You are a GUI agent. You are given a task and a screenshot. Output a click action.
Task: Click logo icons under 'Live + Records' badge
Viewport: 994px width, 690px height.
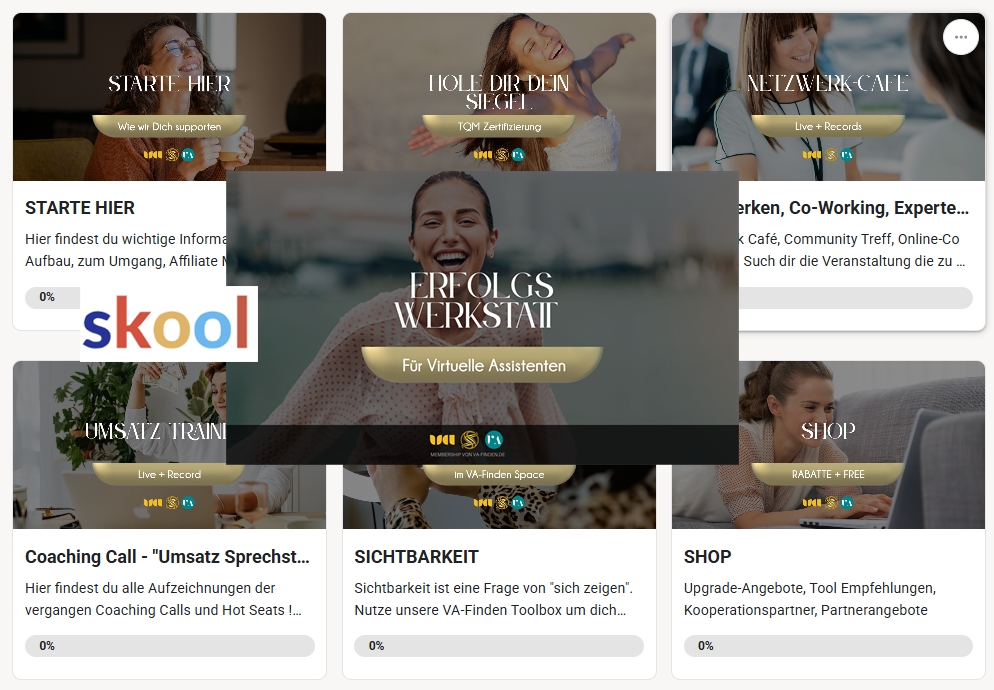[x=828, y=155]
